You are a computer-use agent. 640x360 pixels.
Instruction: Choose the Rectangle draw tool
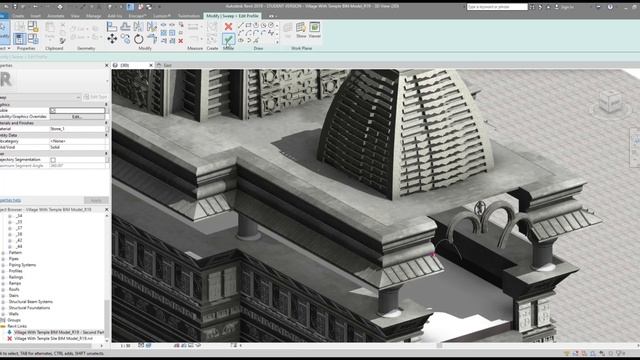(249, 25)
